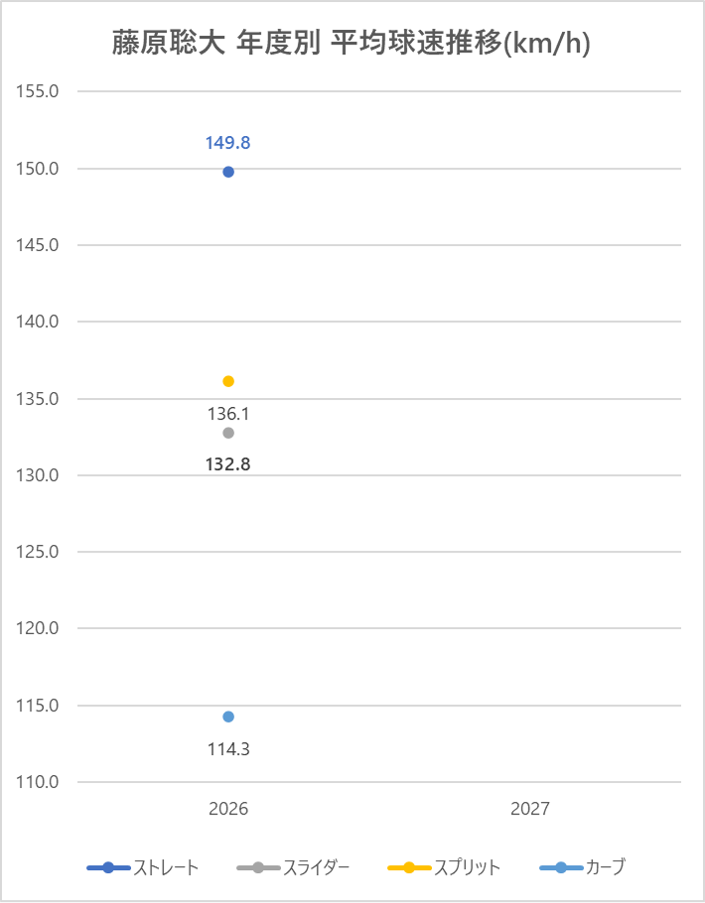Click the 136.1 data label

coord(228,413)
